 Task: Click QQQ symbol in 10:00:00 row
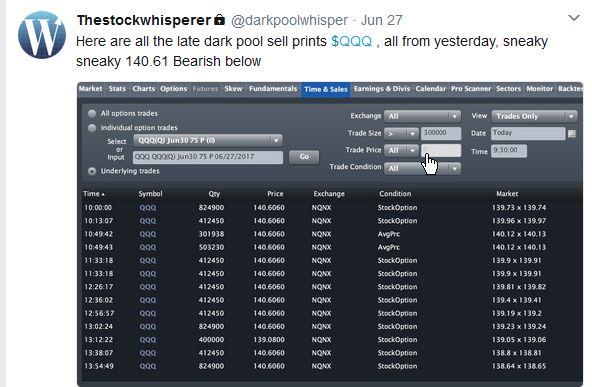pyautogui.click(x=148, y=208)
